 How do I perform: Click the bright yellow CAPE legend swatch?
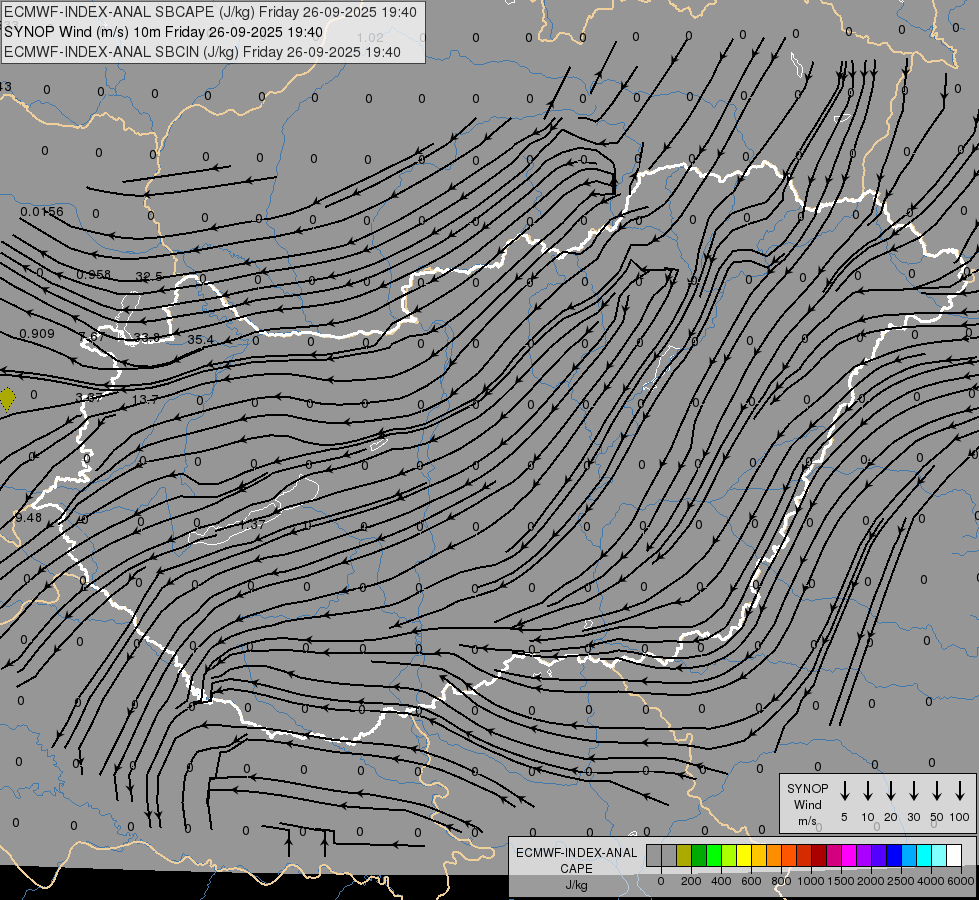[x=744, y=855]
